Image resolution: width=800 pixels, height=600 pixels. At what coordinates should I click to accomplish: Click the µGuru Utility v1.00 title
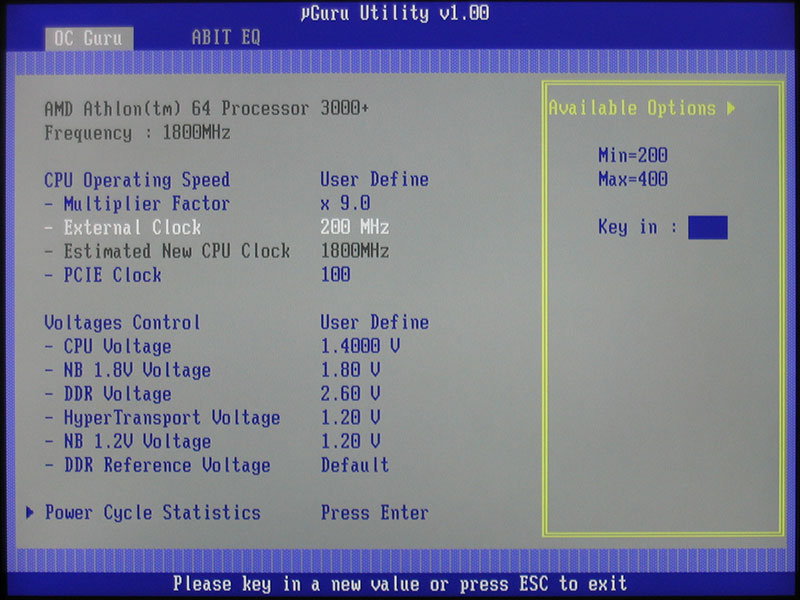click(x=395, y=13)
